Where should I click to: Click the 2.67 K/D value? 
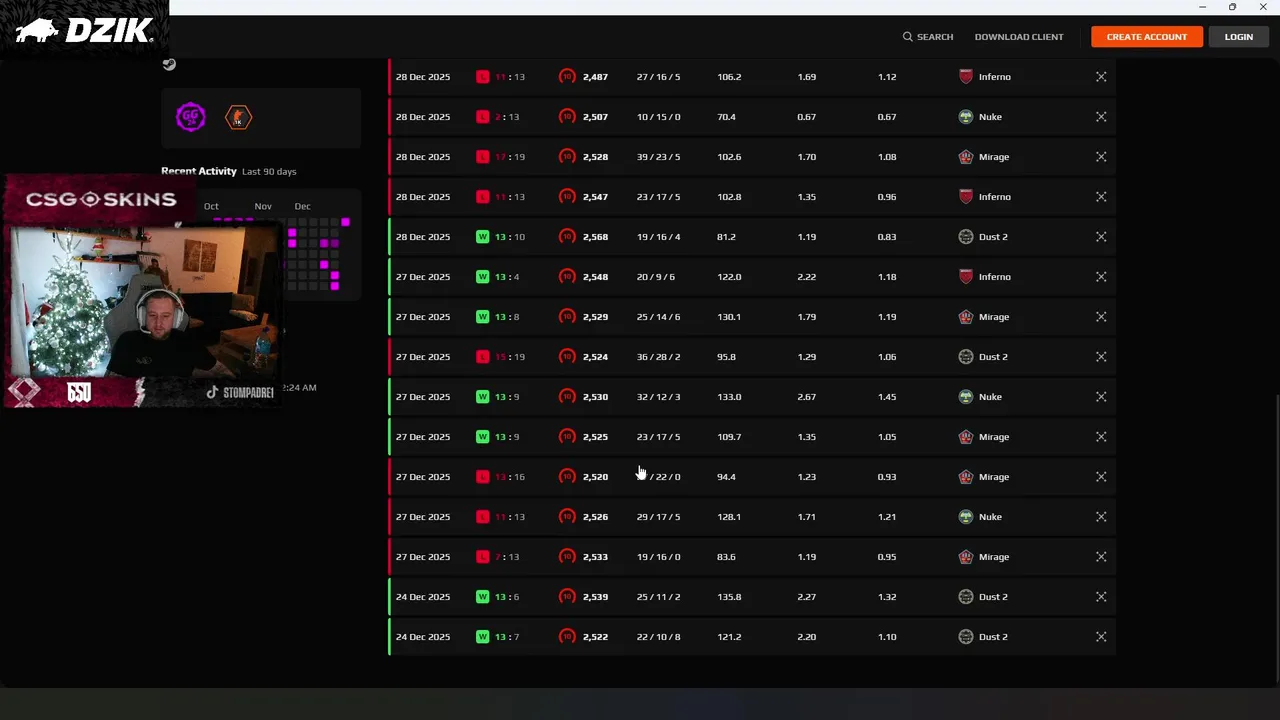(807, 397)
